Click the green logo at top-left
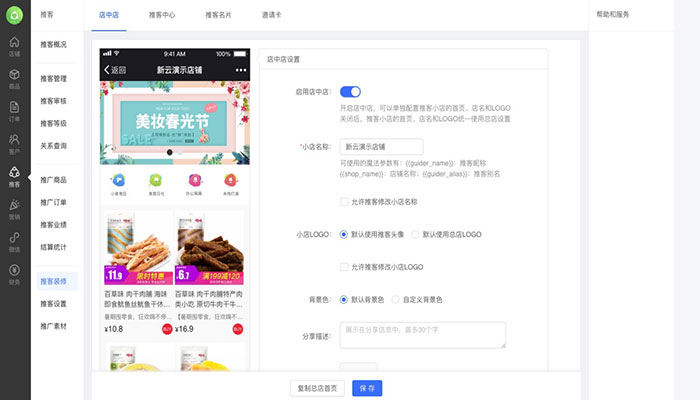The height and width of the screenshot is (400, 700). pos(15,15)
